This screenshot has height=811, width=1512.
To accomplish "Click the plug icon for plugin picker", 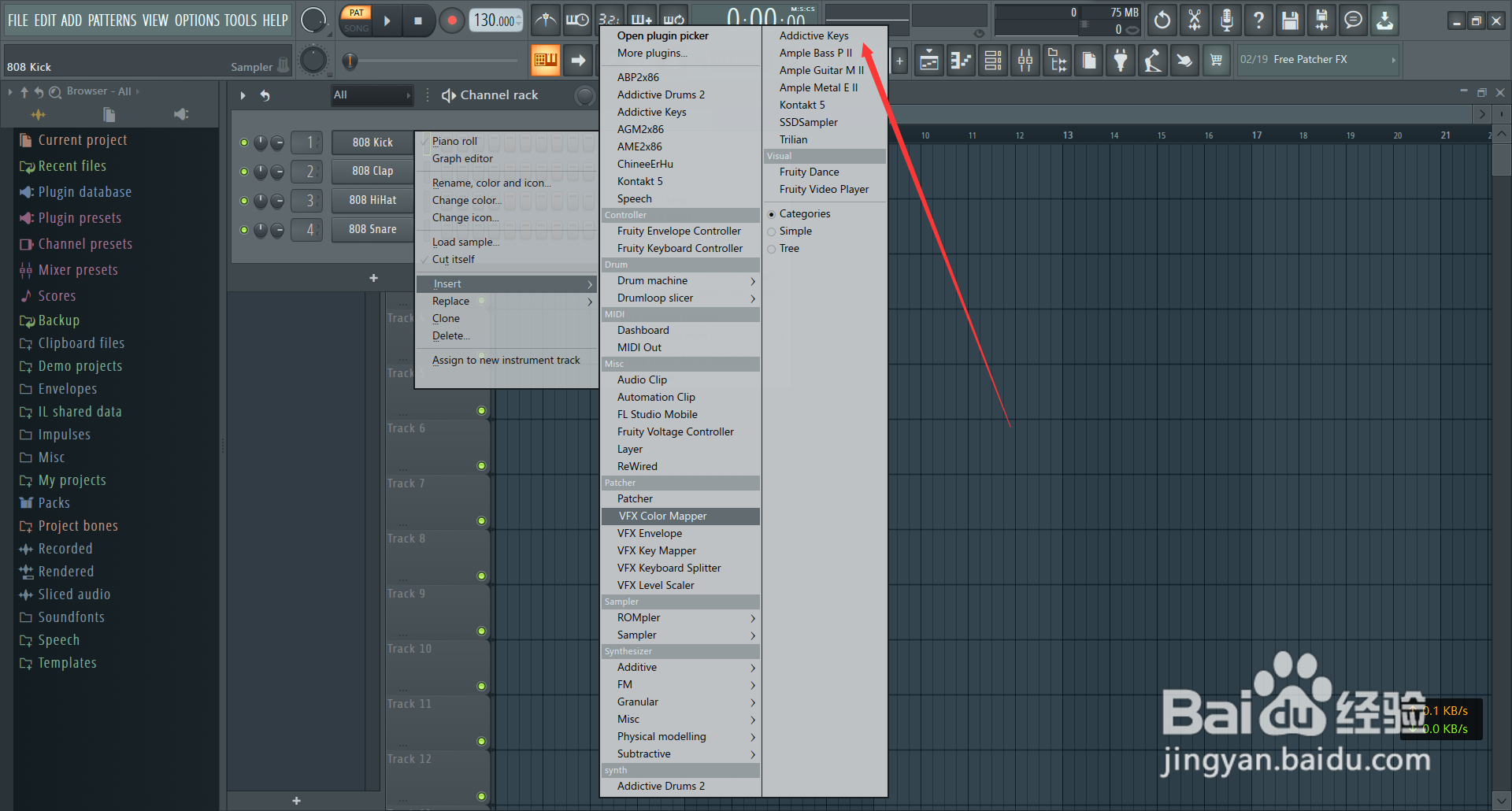I will tap(1121, 61).
